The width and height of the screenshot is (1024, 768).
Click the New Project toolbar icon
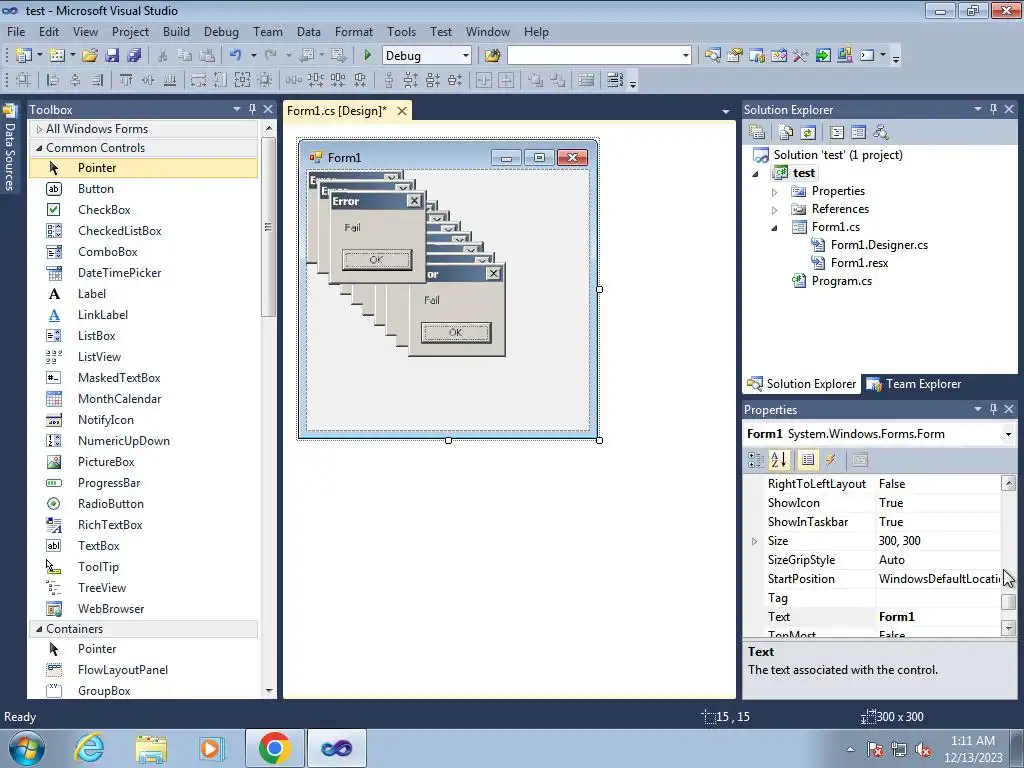pyautogui.click(x=24, y=56)
